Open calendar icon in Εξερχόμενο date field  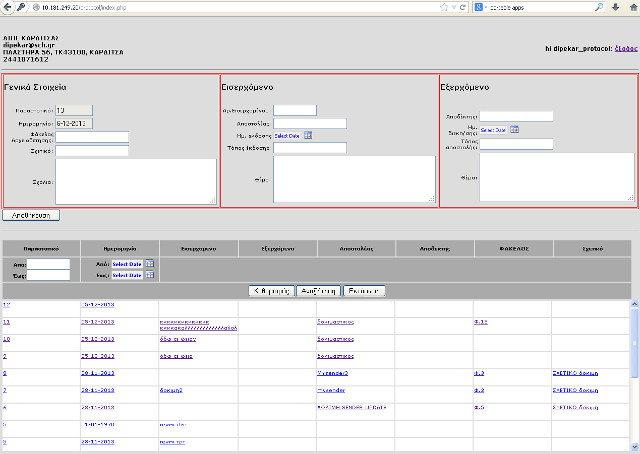pyautogui.click(x=514, y=129)
